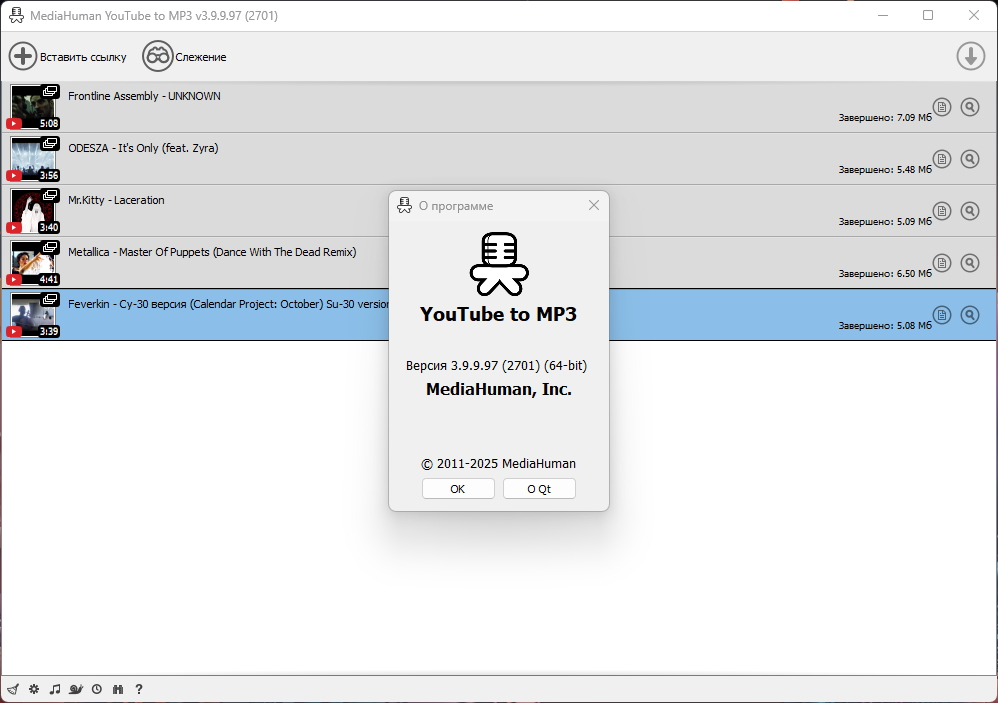This screenshot has width=998, height=703.
Task: Click the Feverkin video thumbnail
Action: pyautogui.click(x=34, y=315)
